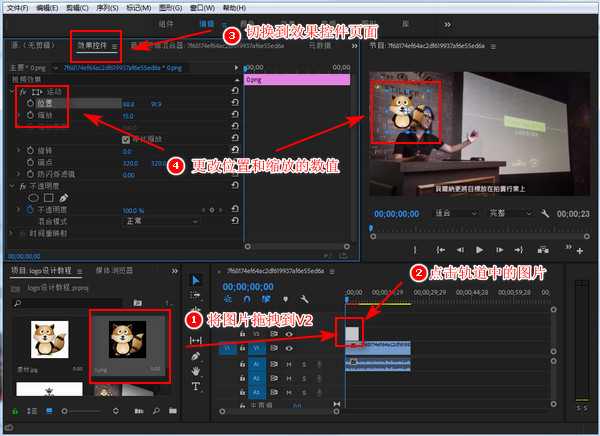Expand the rotation parameter
This screenshot has width=600, height=436.
[18, 150]
